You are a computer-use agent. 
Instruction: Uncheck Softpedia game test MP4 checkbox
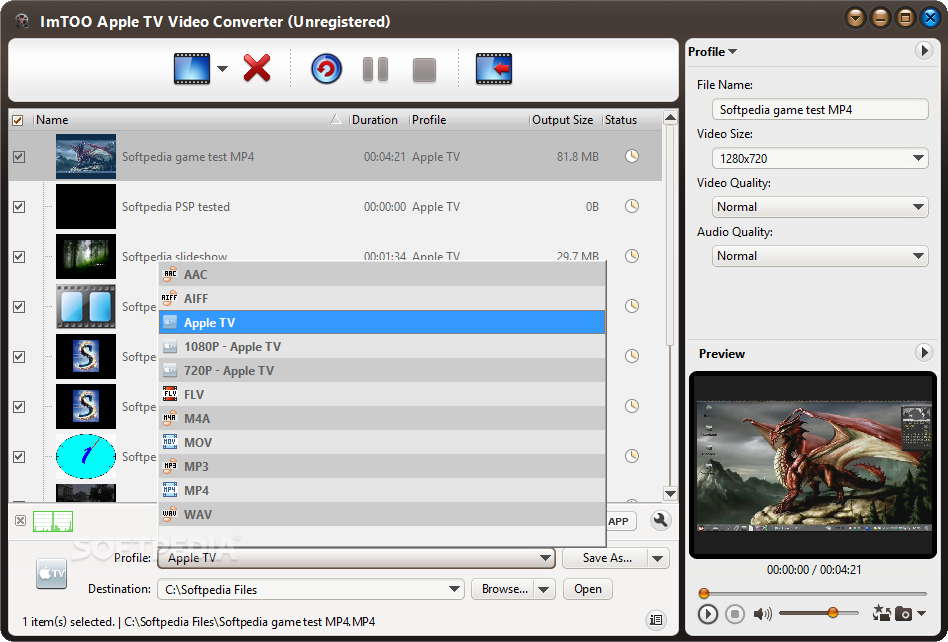point(19,157)
